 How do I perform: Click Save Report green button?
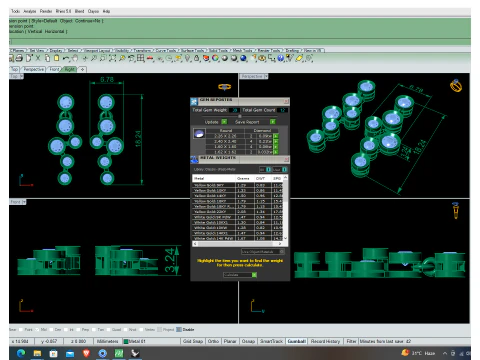point(273,122)
